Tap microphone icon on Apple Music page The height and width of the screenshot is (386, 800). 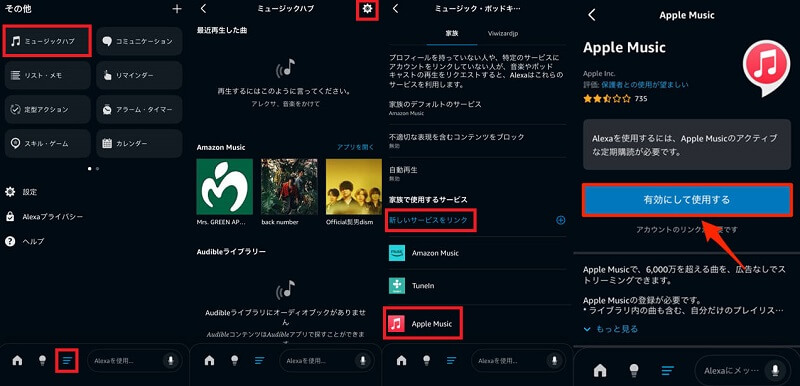click(776, 370)
